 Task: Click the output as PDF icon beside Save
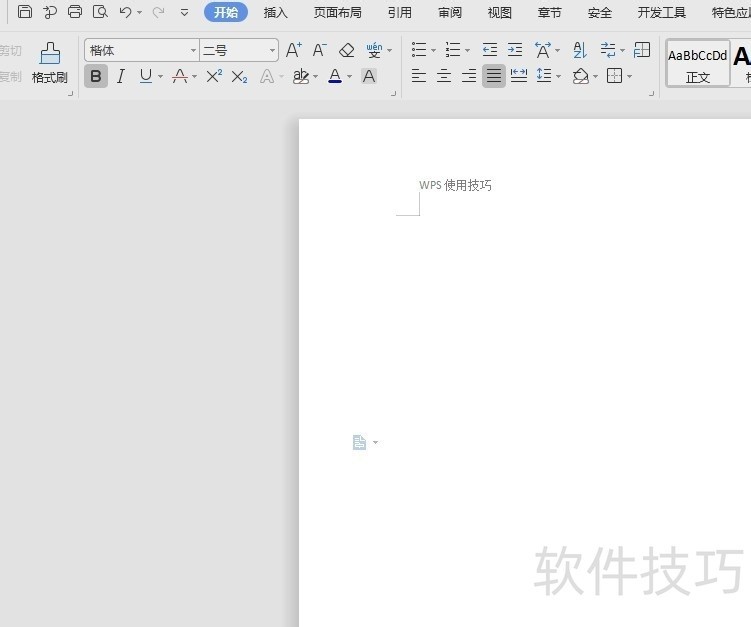[x=50, y=11]
